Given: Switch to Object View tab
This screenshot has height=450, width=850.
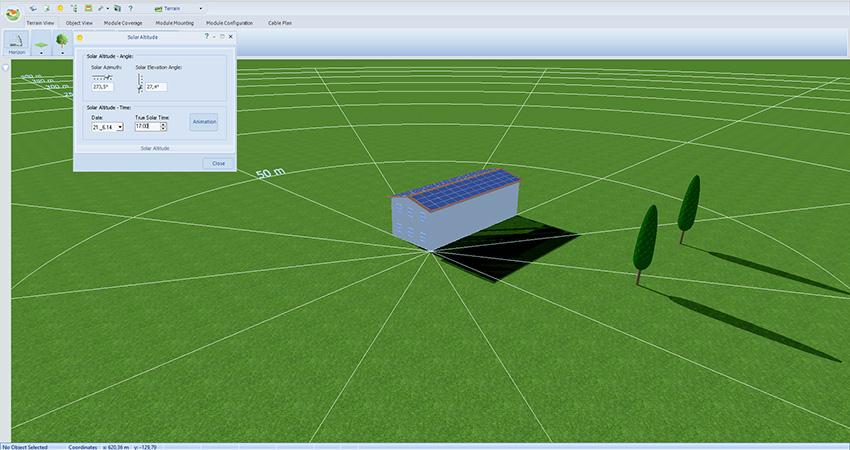Looking at the screenshot, I should pyautogui.click(x=79, y=23).
